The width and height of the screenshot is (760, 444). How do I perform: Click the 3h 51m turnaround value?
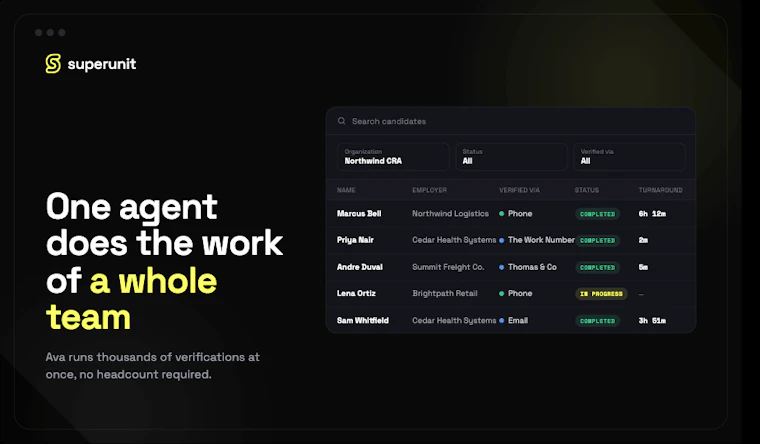tap(652, 320)
